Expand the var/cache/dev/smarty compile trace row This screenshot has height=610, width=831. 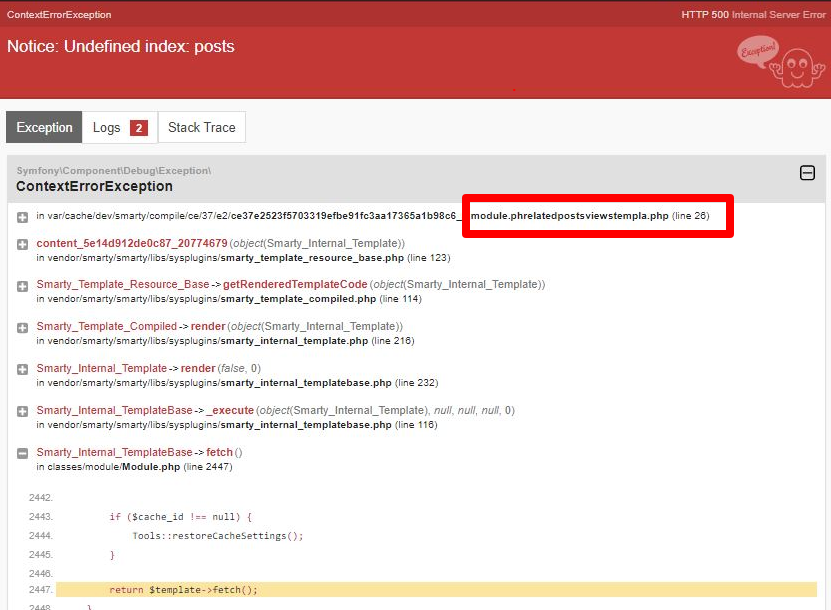(x=22, y=217)
